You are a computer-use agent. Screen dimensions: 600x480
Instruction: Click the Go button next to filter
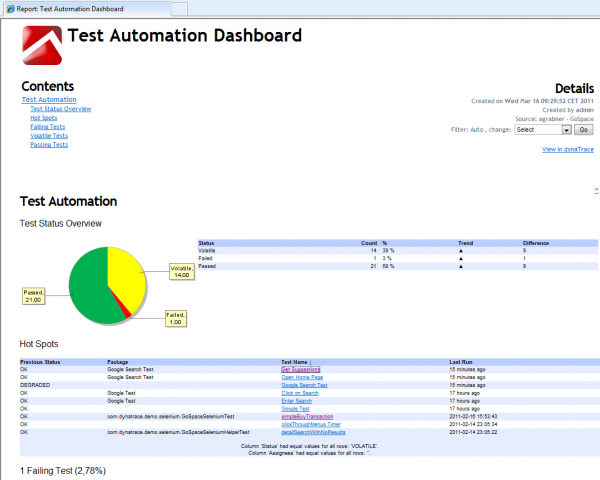point(584,130)
